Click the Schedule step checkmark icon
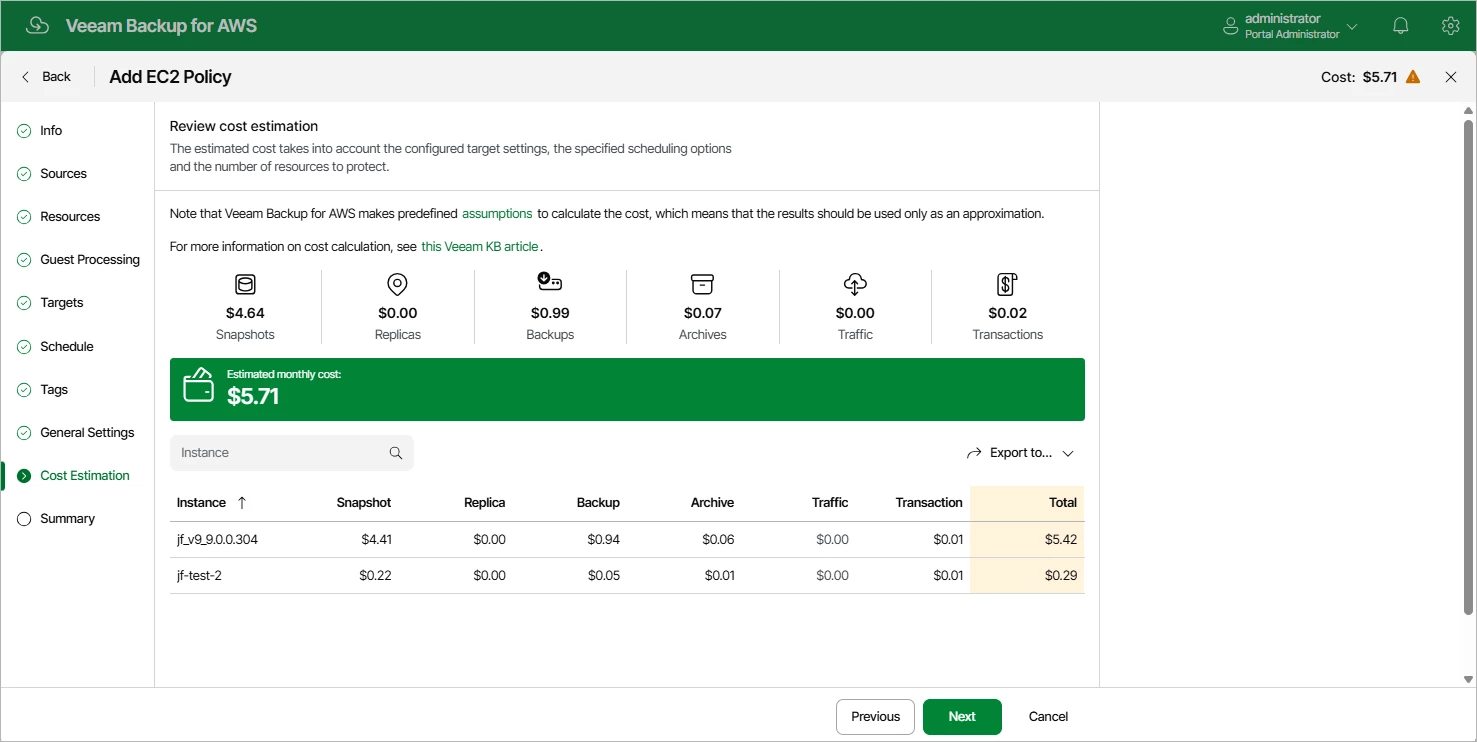Image resolution: width=1477 pixels, height=742 pixels. (x=24, y=347)
